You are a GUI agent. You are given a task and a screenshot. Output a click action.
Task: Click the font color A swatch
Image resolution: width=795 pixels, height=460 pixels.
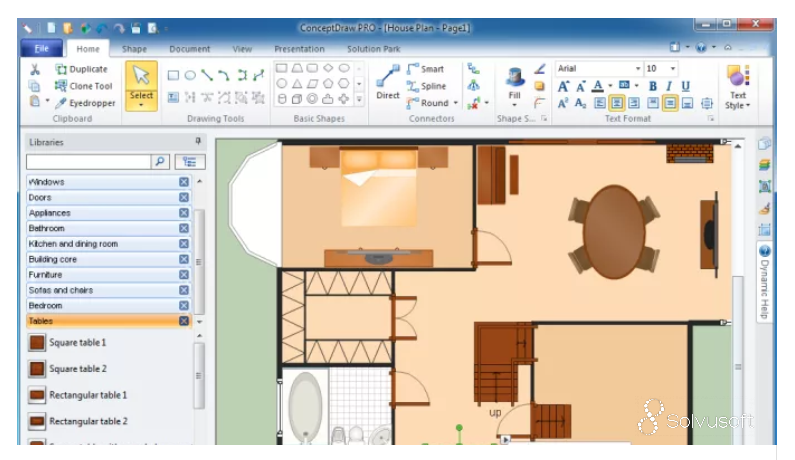[x=598, y=87]
